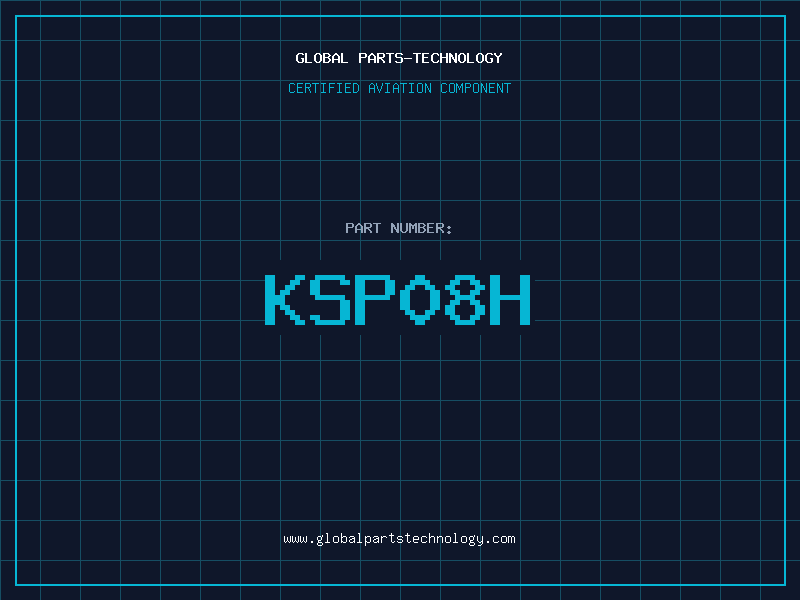Open the www.globalpartstechnology.com link
This screenshot has height=600, width=800.
(399, 539)
